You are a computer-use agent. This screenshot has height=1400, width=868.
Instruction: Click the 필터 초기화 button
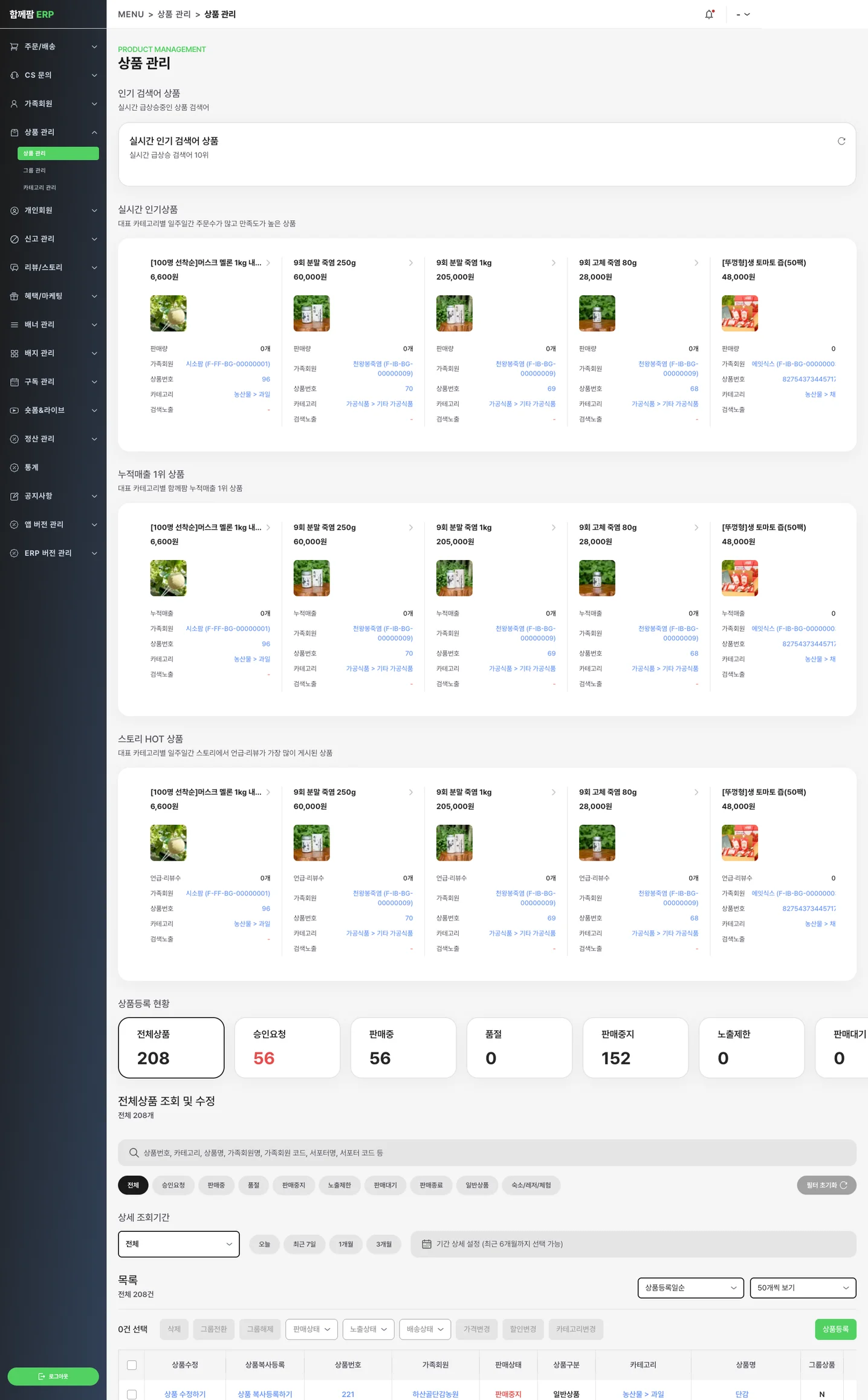click(826, 1185)
